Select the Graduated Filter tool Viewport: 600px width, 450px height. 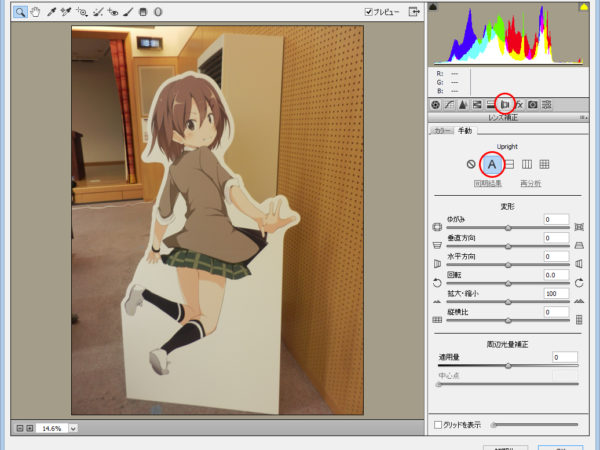click(143, 12)
